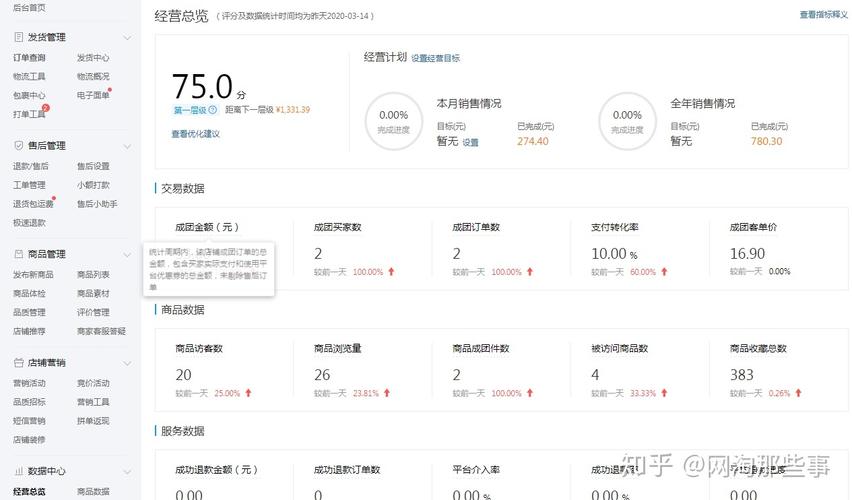852x500 pixels.
Task: Open 竞价活动 menu item
Action: (93, 383)
